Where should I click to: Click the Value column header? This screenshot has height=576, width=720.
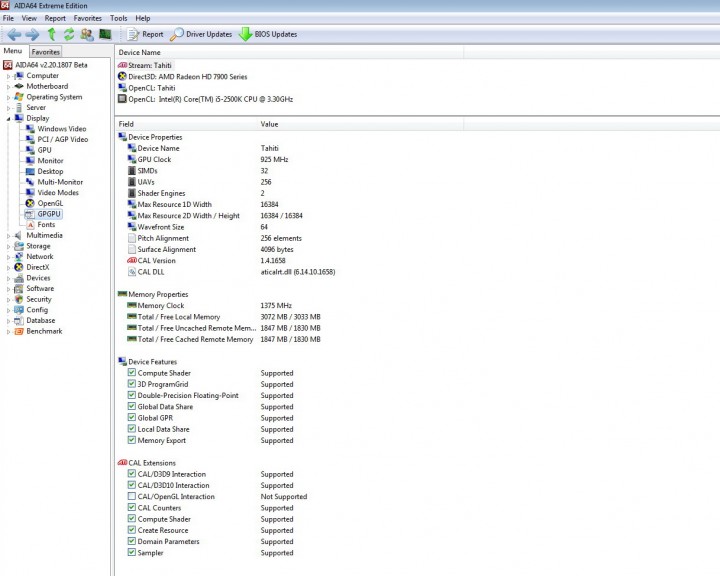coord(360,124)
